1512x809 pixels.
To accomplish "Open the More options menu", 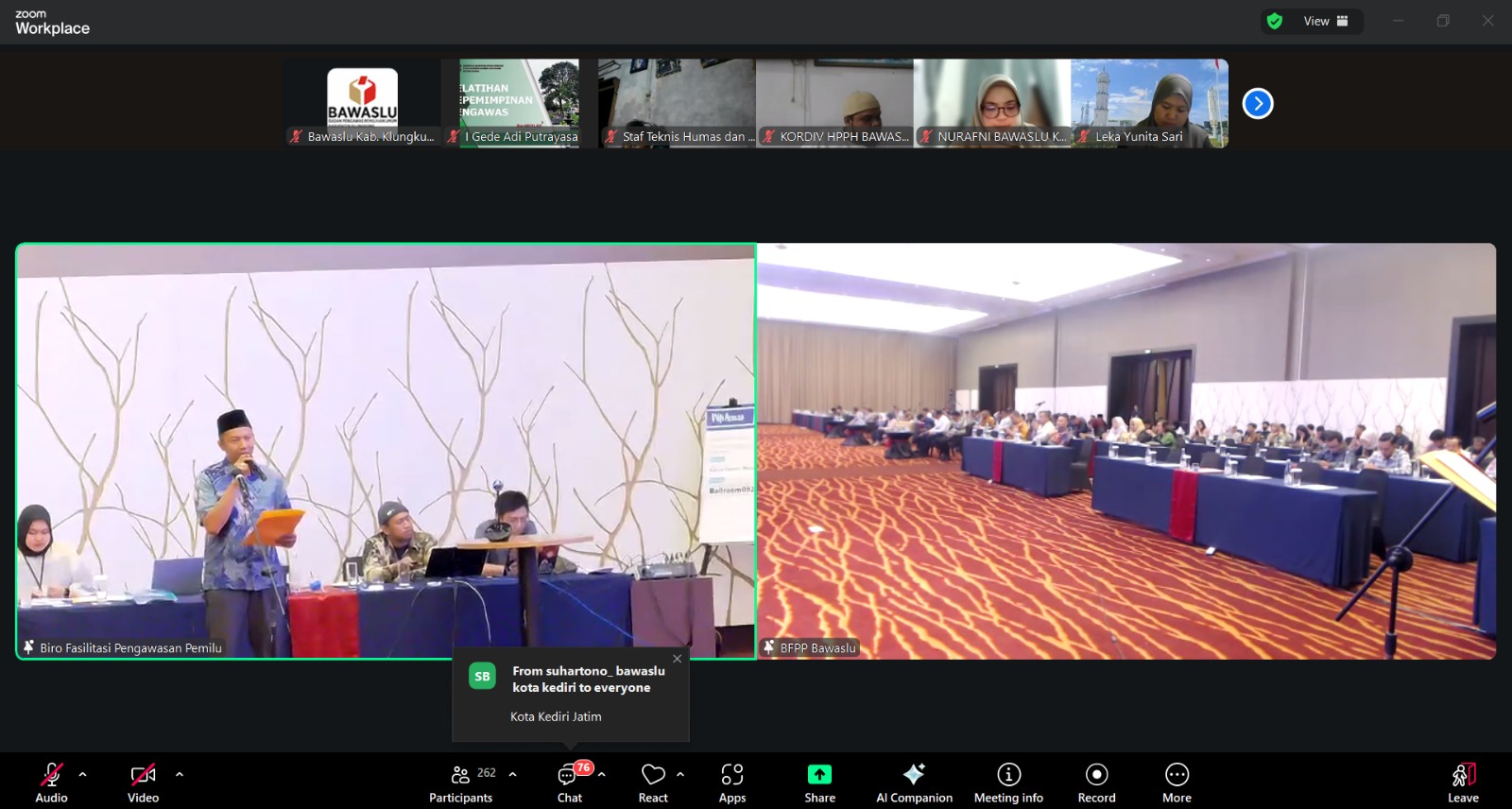I will [x=1177, y=783].
